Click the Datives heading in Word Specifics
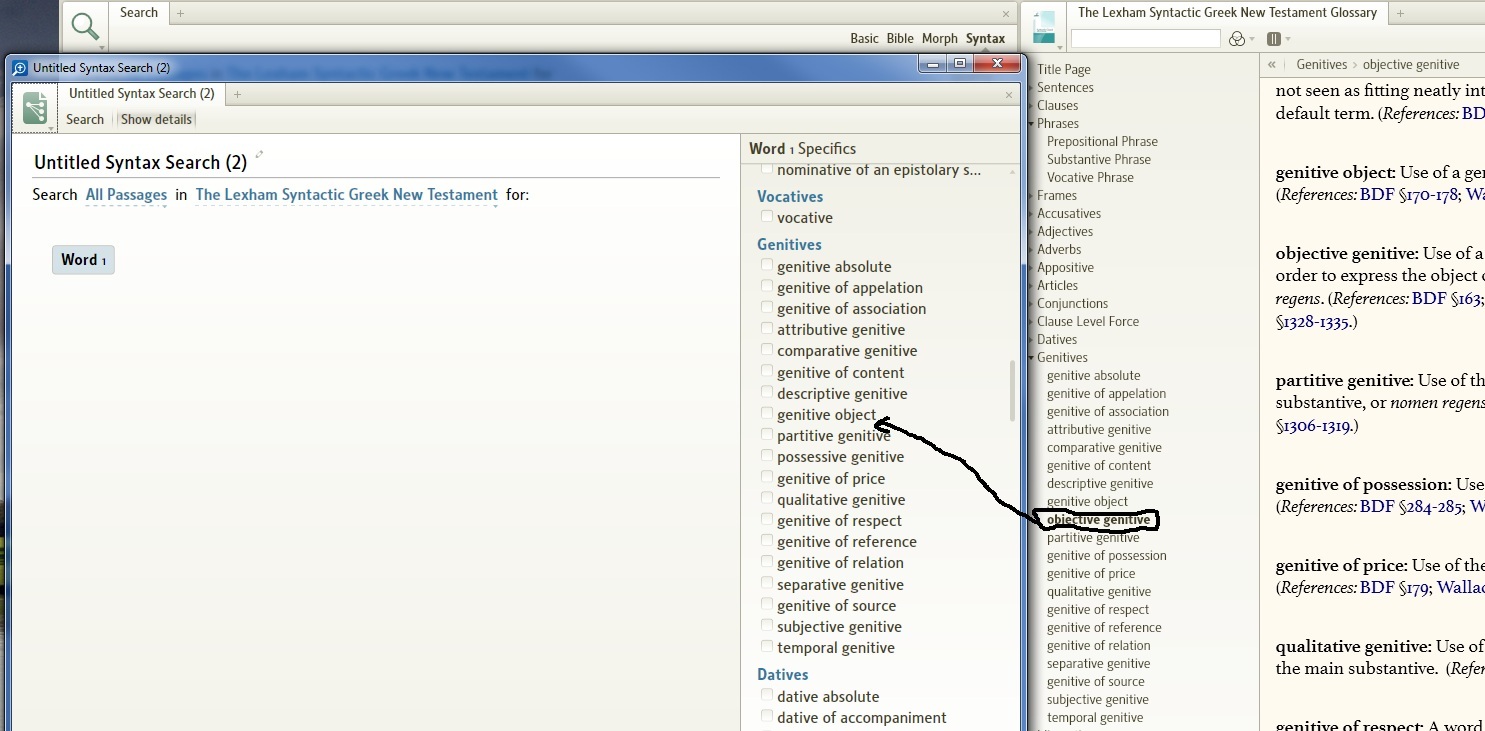1485x731 pixels. [x=782, y=674]
